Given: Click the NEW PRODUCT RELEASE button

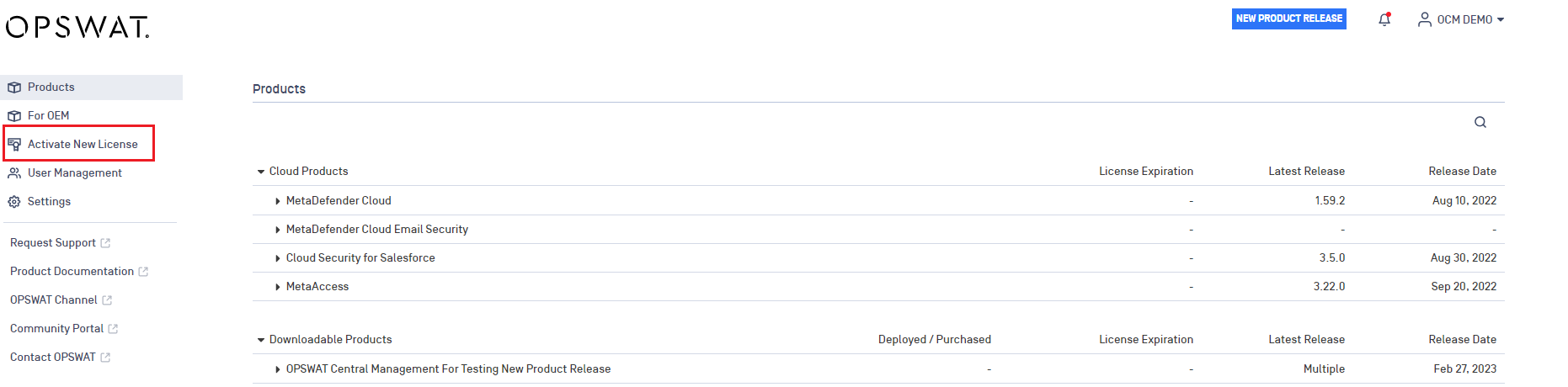Looking at the screenshot, I should 1289,19.
